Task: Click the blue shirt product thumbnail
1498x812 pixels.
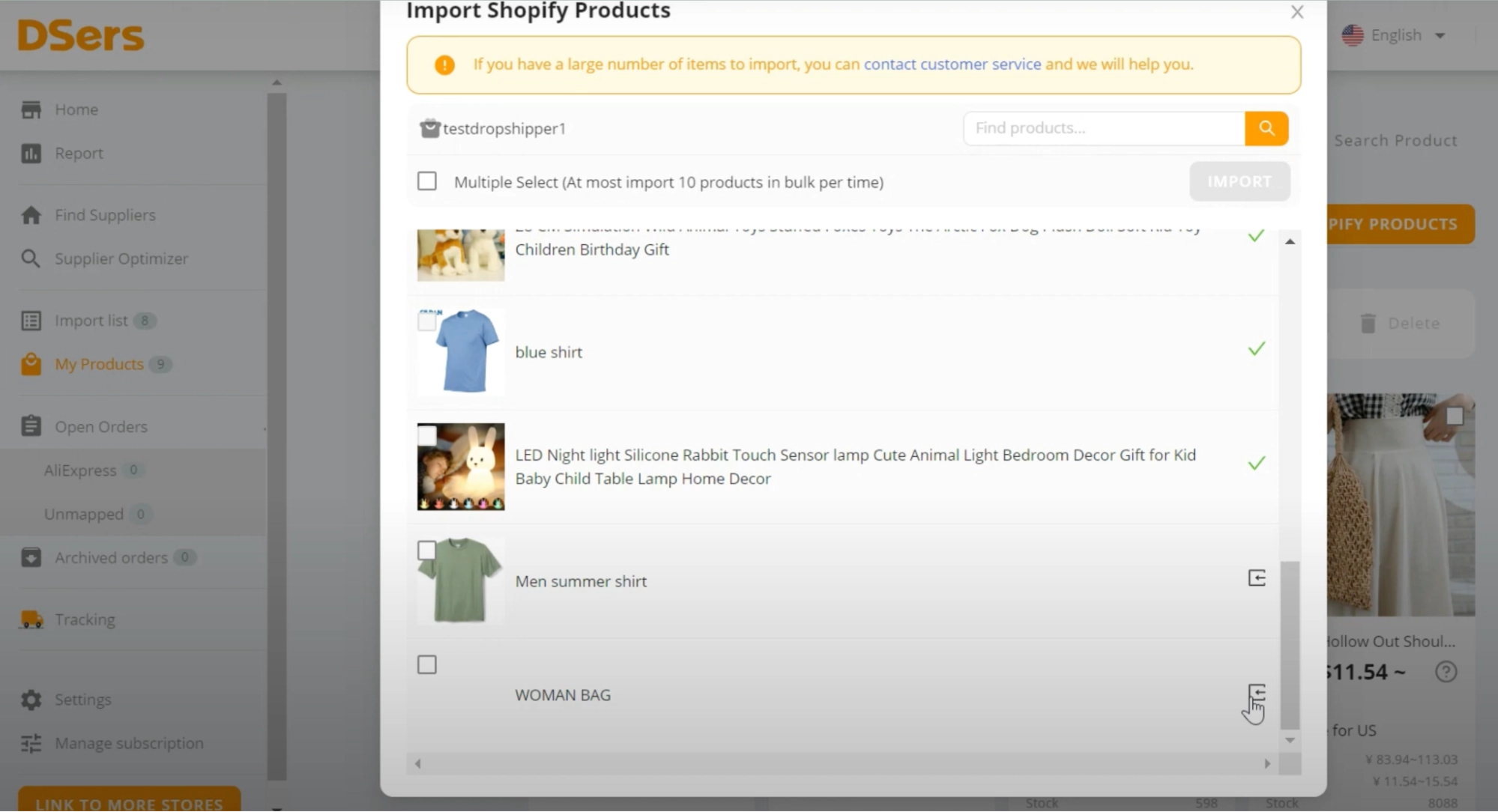Action: click(461, 351)
